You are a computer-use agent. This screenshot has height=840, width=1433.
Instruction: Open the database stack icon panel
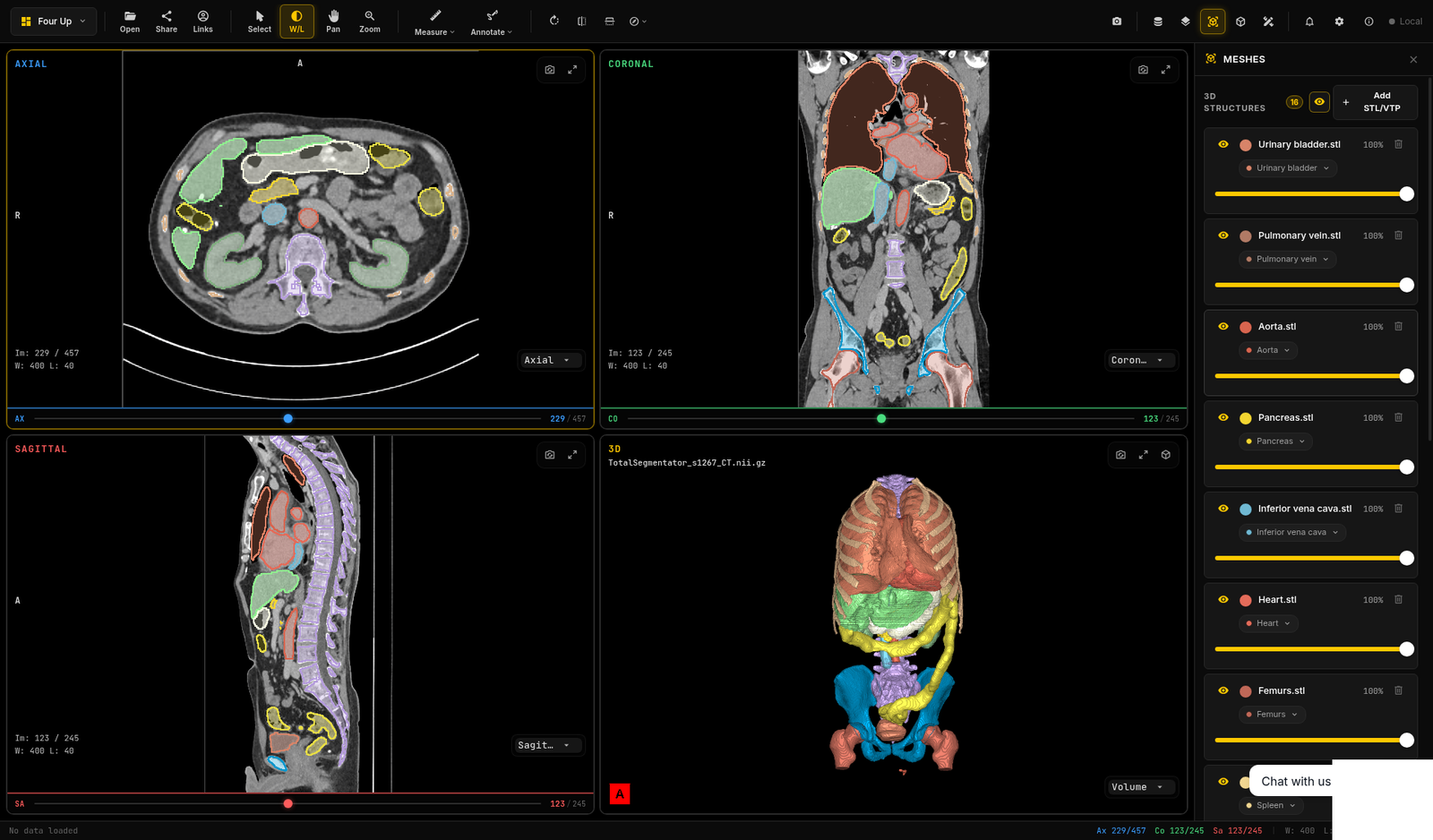1158,21
